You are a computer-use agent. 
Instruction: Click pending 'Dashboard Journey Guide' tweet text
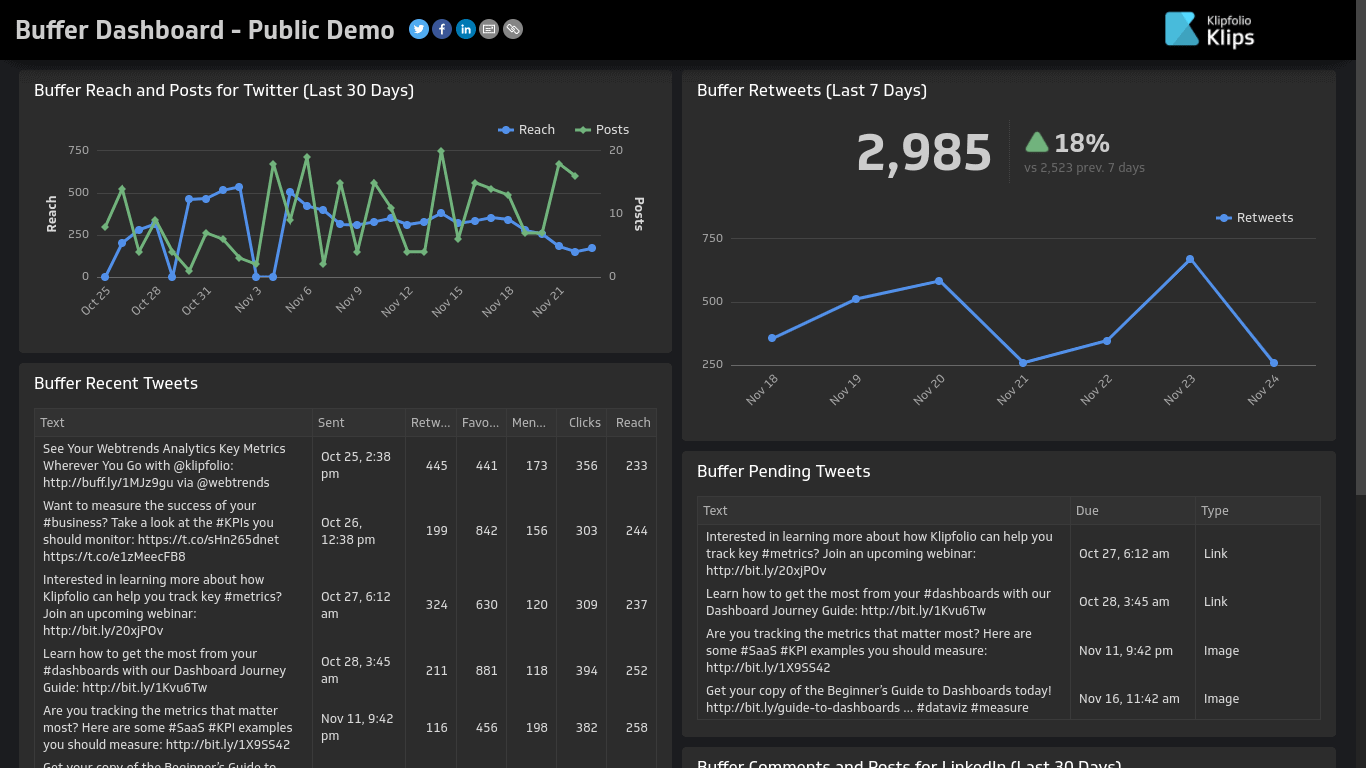pos(878,602)
